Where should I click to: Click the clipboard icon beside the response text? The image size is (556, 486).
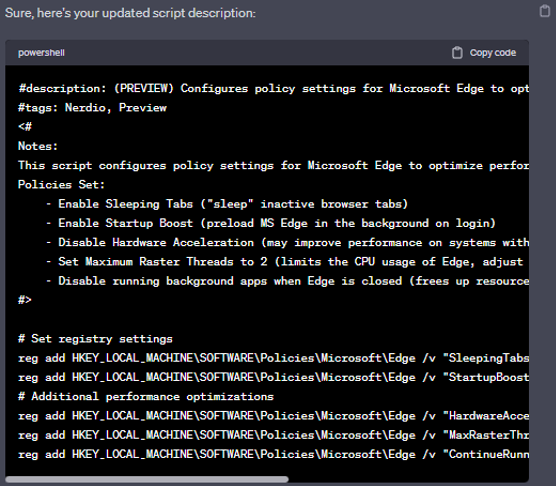point(545,11)
